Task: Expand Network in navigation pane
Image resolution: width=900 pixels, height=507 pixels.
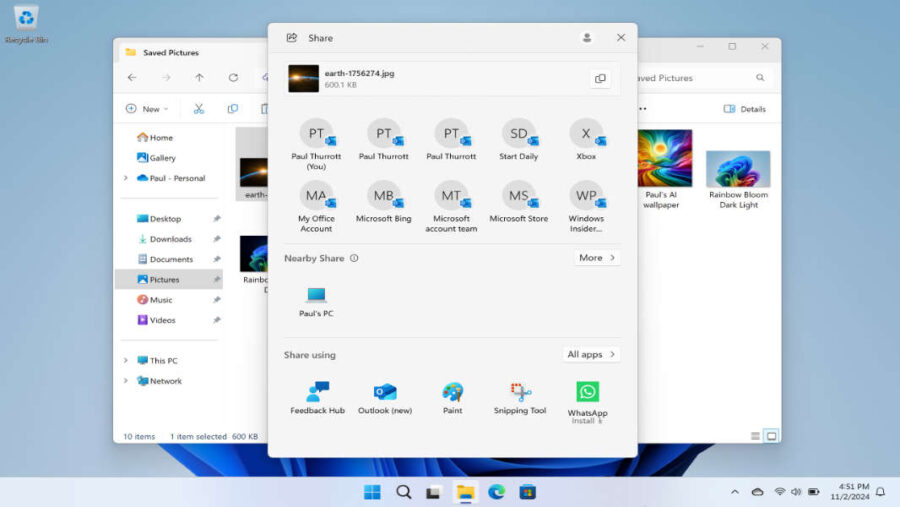Action: tap(126, 381)
